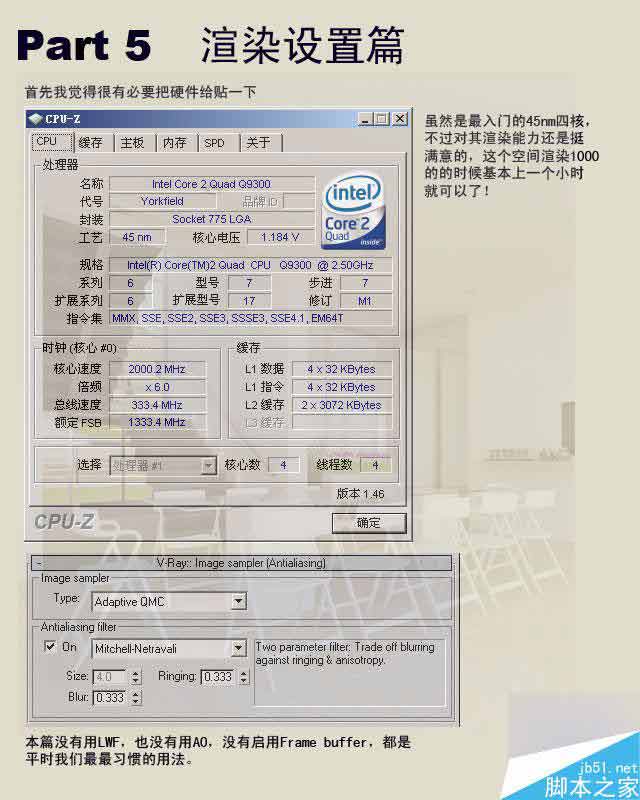Click the empty L3 缓存 field
Viewport: 640px width, 800px height.
coord(342,422)
